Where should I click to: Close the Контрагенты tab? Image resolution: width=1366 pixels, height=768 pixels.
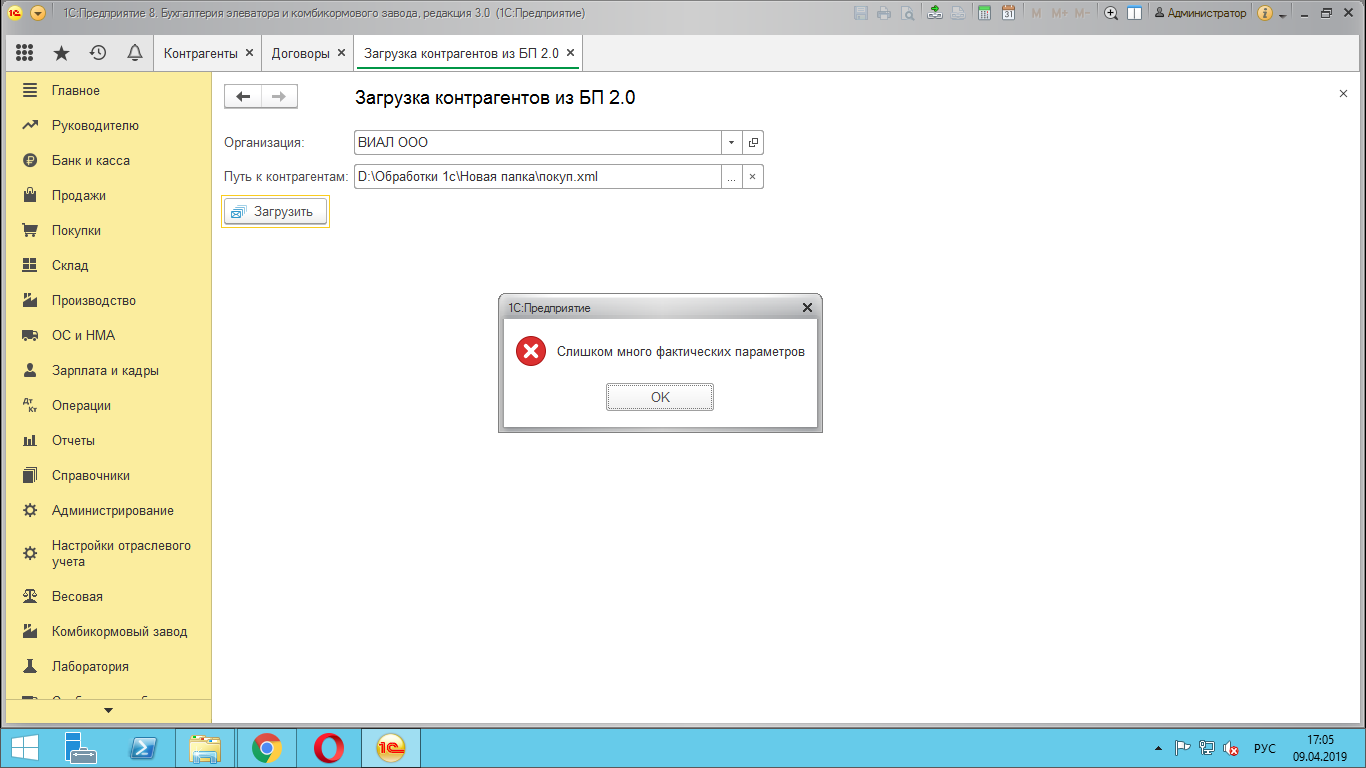coord(249,53)
